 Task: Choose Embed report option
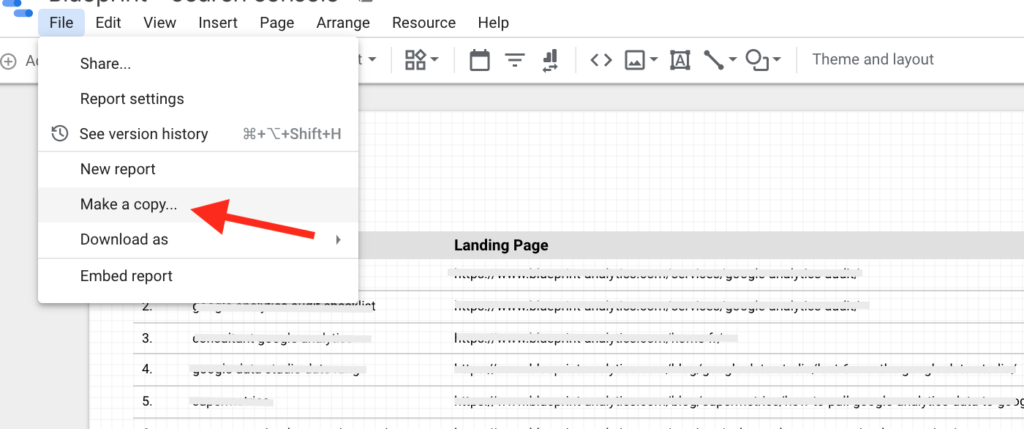pos(126,276)
